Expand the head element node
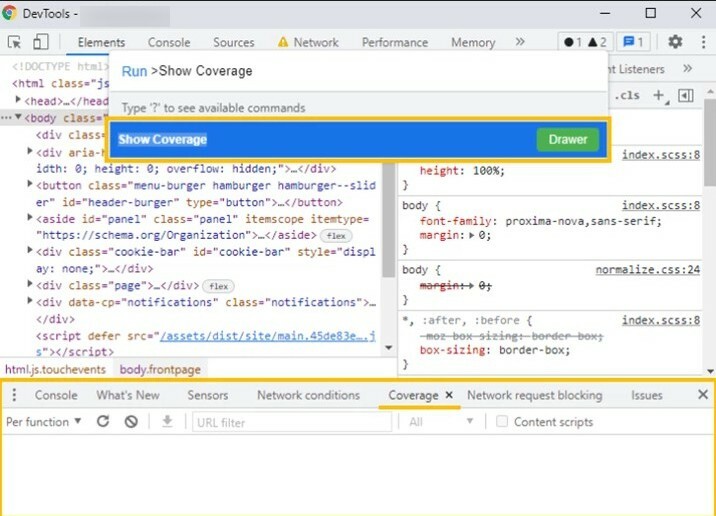Screen dimensions: 716x516 pos(18,99)
